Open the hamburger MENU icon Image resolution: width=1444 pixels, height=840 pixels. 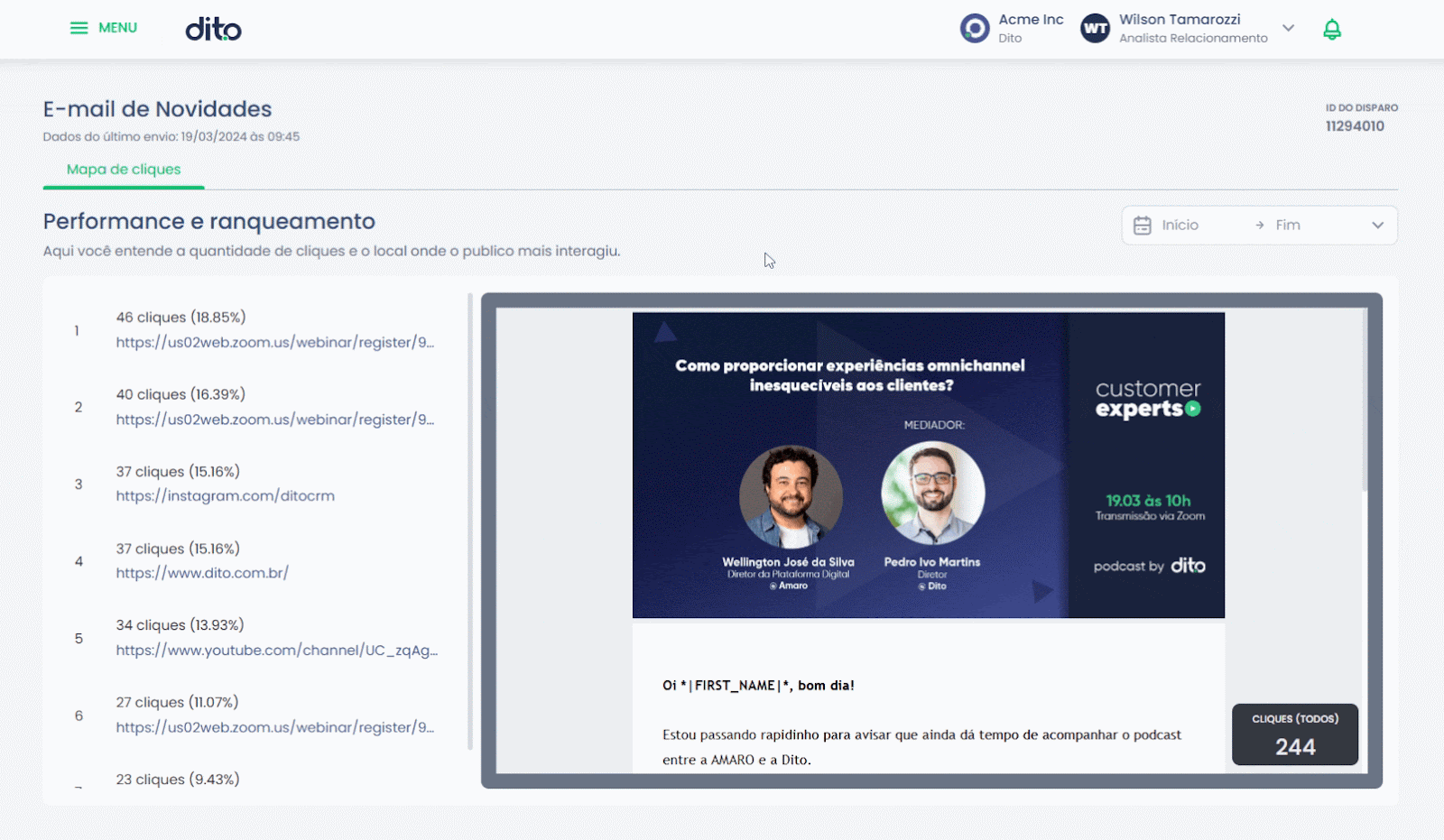point(79,28)
